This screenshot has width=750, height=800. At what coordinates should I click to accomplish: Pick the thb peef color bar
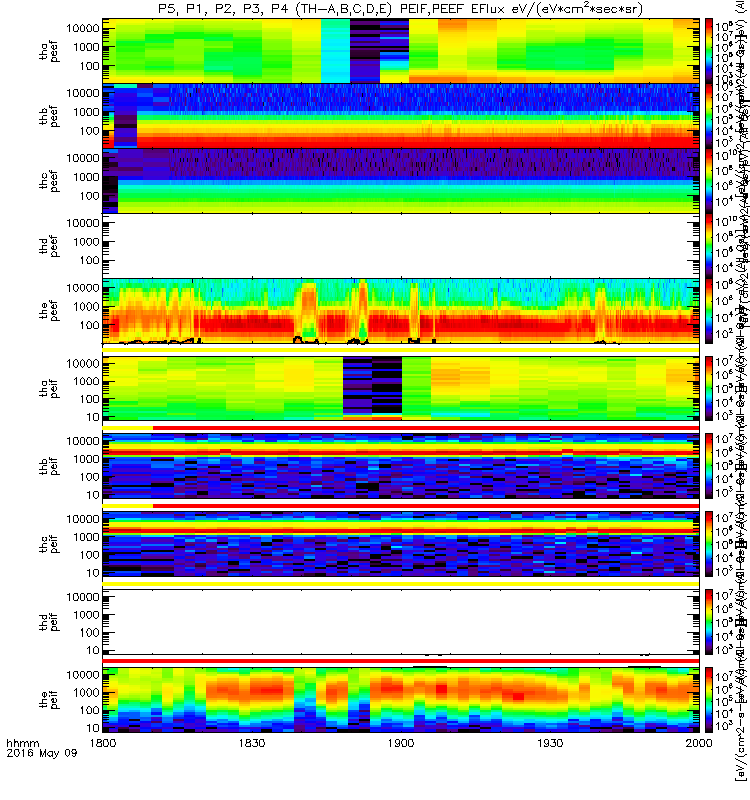pos(709,116)
